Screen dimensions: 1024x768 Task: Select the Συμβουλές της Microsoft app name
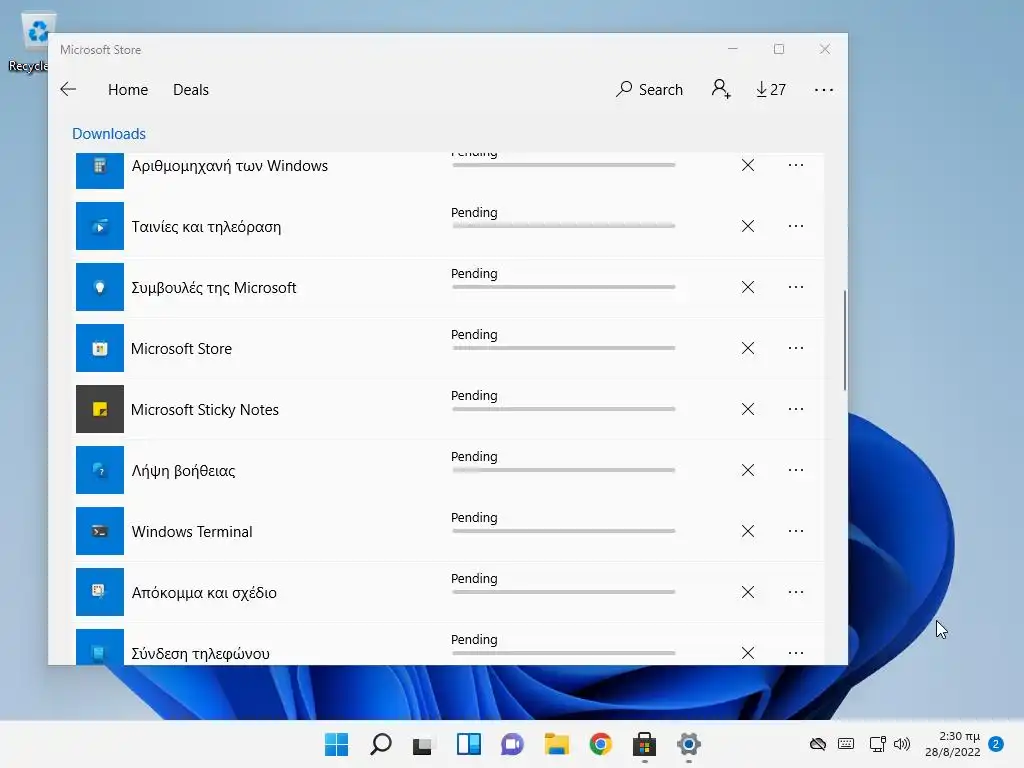point(214,288)
